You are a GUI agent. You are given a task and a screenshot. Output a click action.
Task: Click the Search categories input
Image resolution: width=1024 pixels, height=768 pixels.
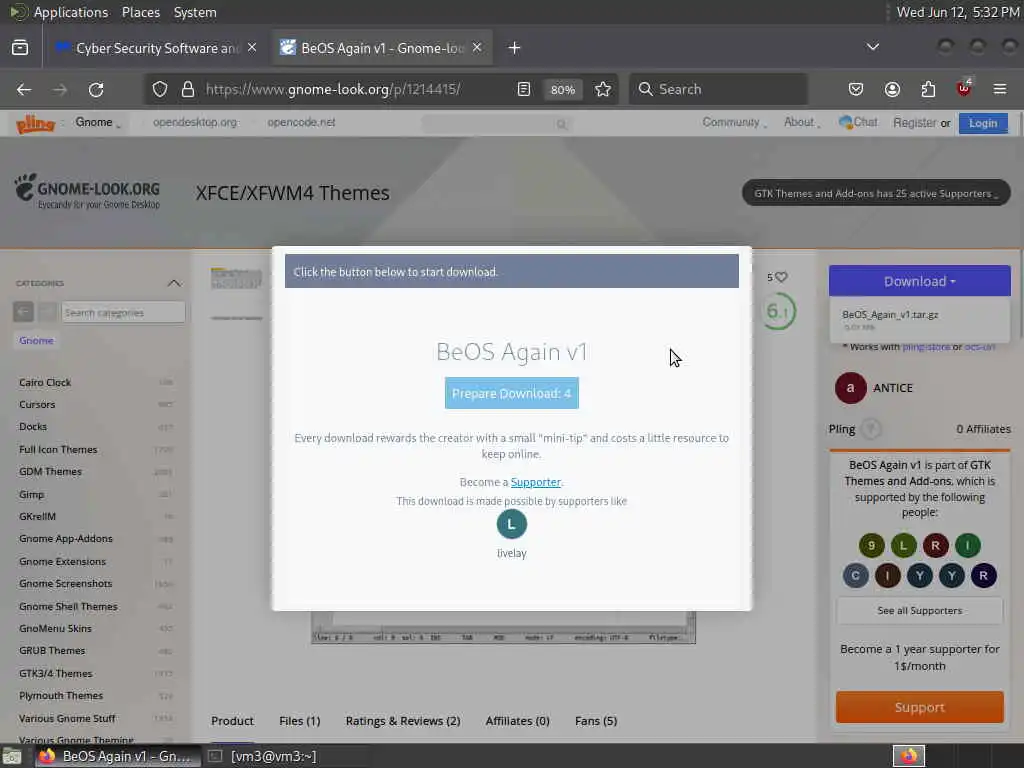click(x=123, y=313)
